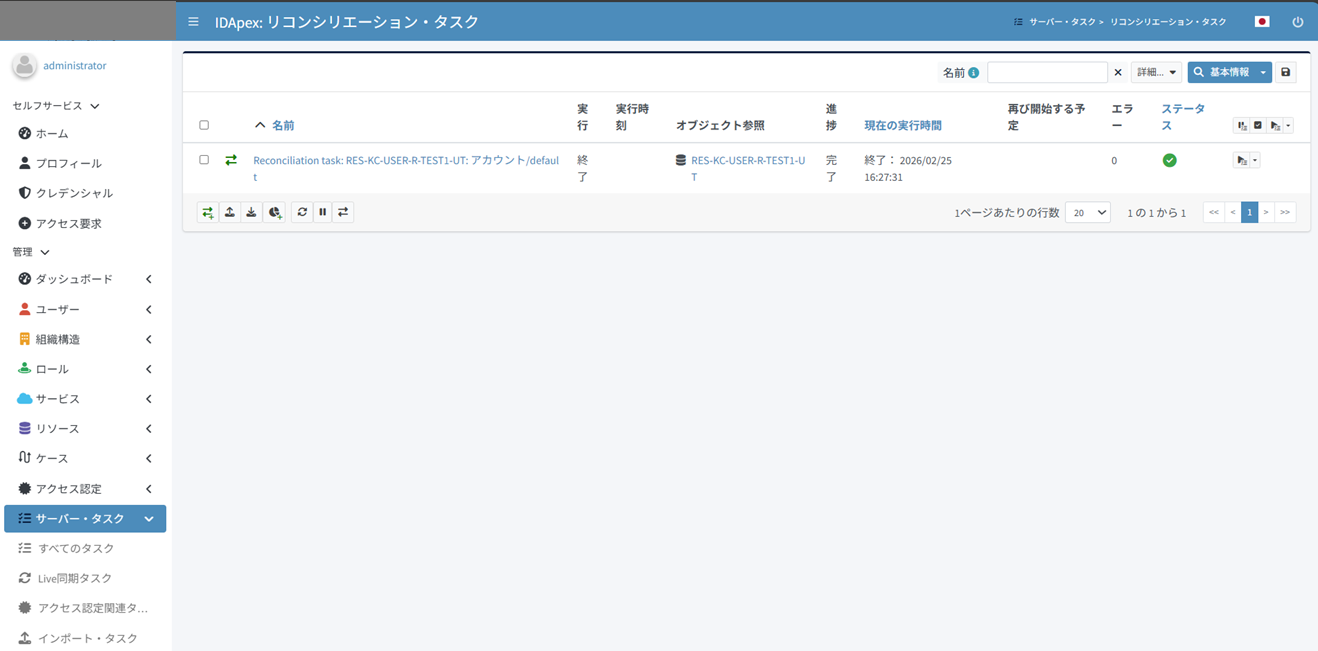
Task: Click the Japan flag language icon
Action: (x=1261, y=21)
